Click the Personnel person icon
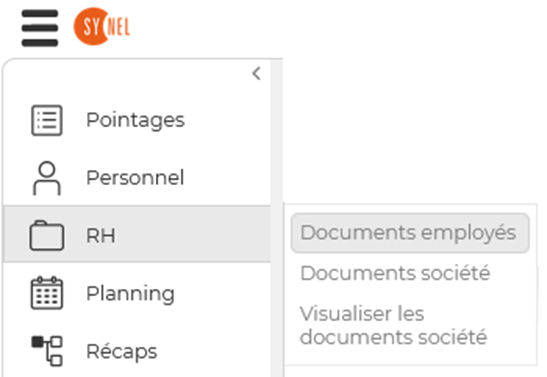Image resolution: width=547 pixels, height=377 pixels. (47, 178)
